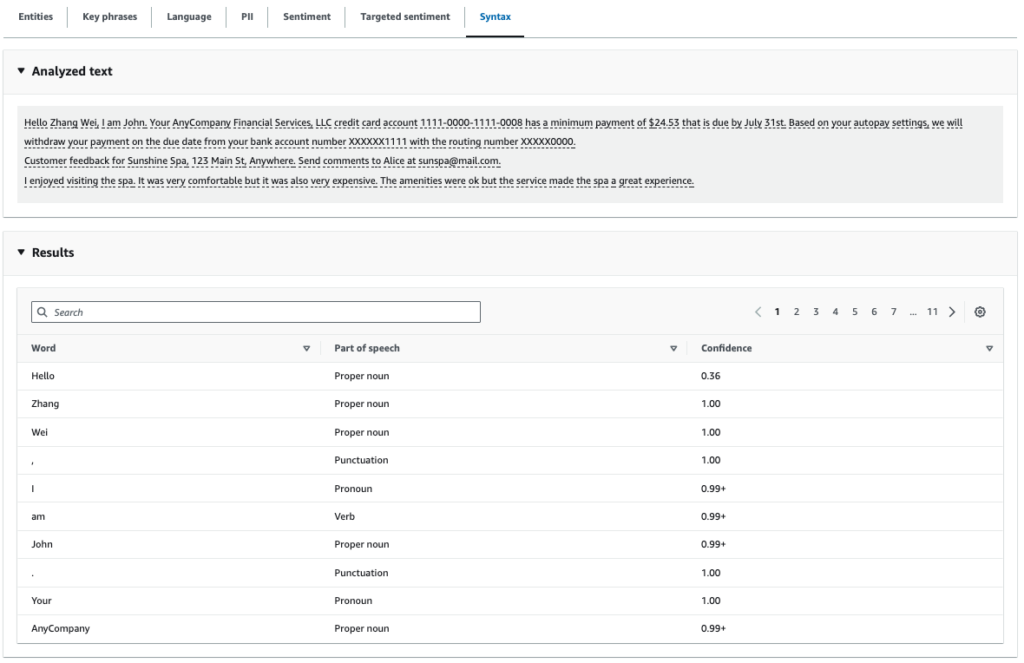
Task: Open the table preferences gear
Action: coord(980,311)
